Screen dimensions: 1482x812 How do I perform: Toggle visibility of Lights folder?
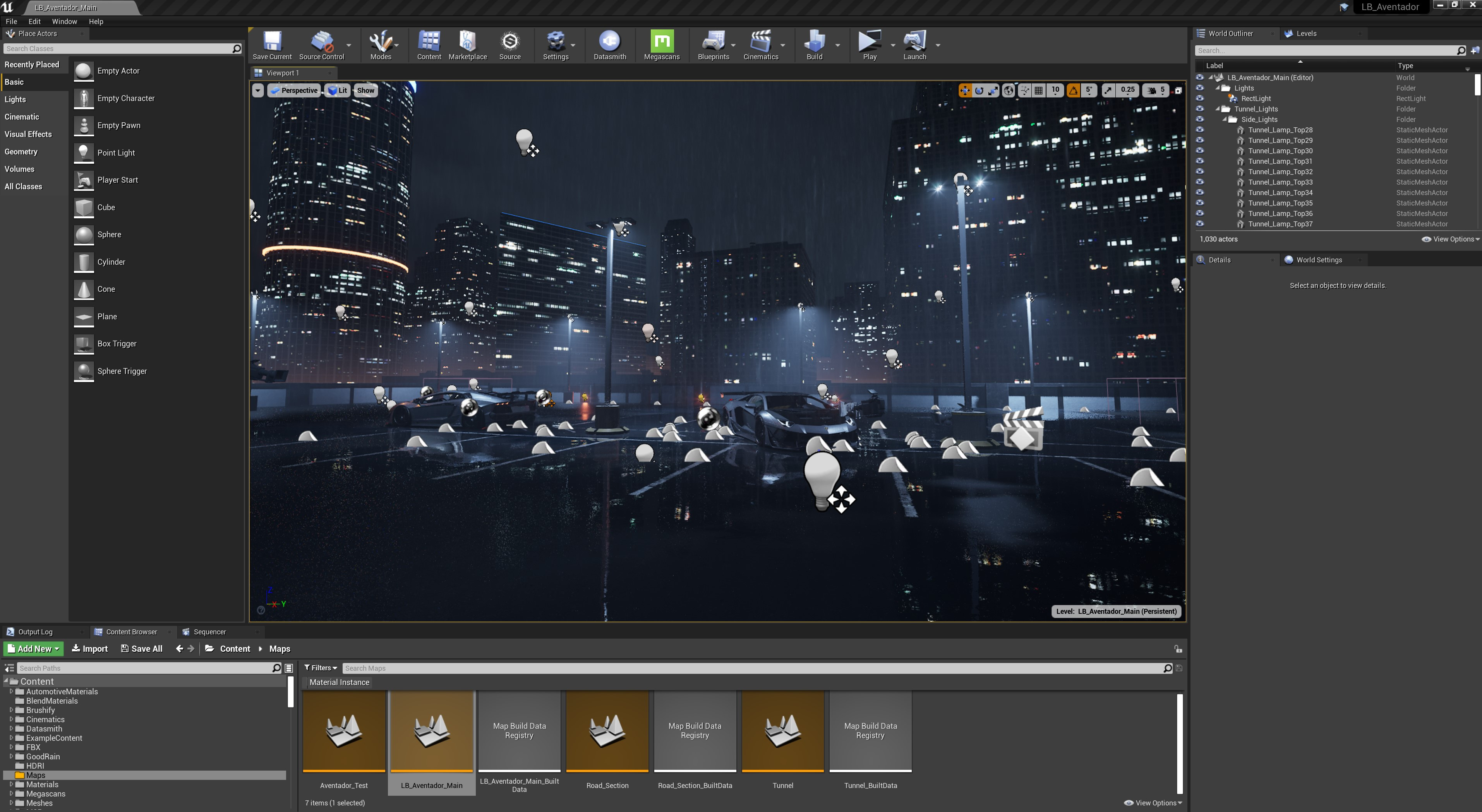click(1199, 88)
